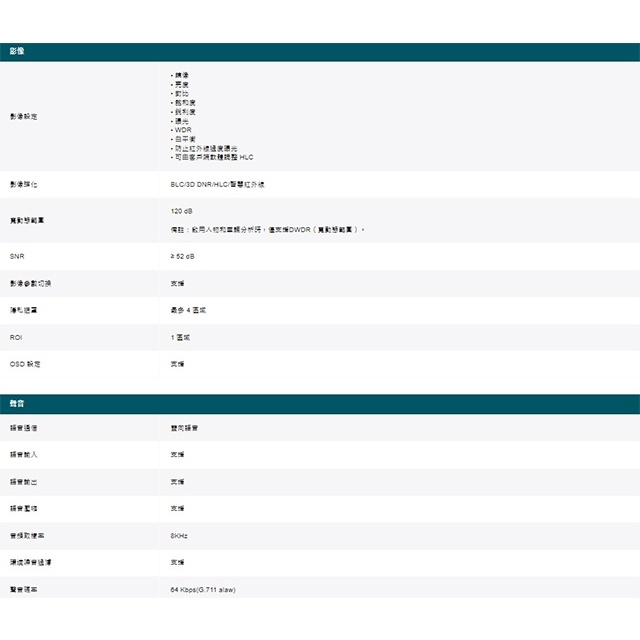
Task: Select the 語音輸入 row label
Action: (23, 455)
